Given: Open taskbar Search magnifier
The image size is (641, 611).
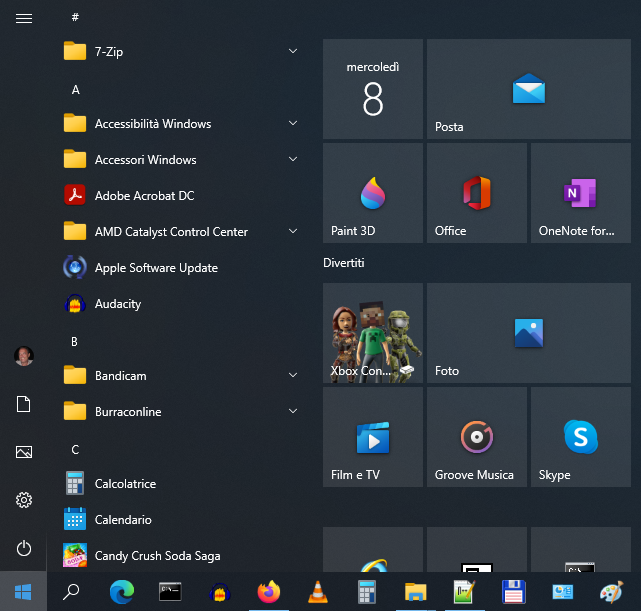Looking at the screenshot, I should 71,591.
